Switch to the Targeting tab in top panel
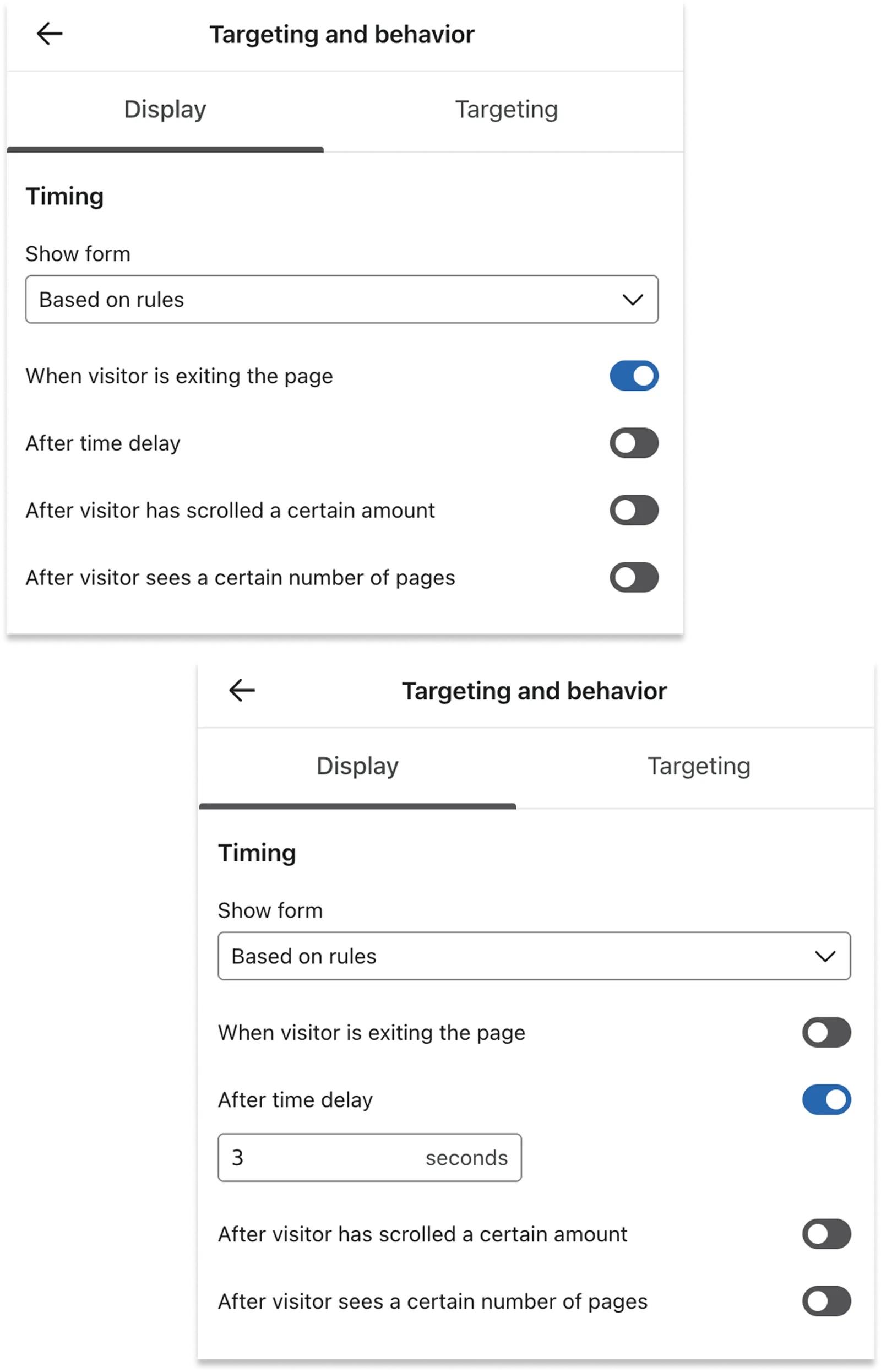The height and width of the screenshot is (1372, 881). 505,110
